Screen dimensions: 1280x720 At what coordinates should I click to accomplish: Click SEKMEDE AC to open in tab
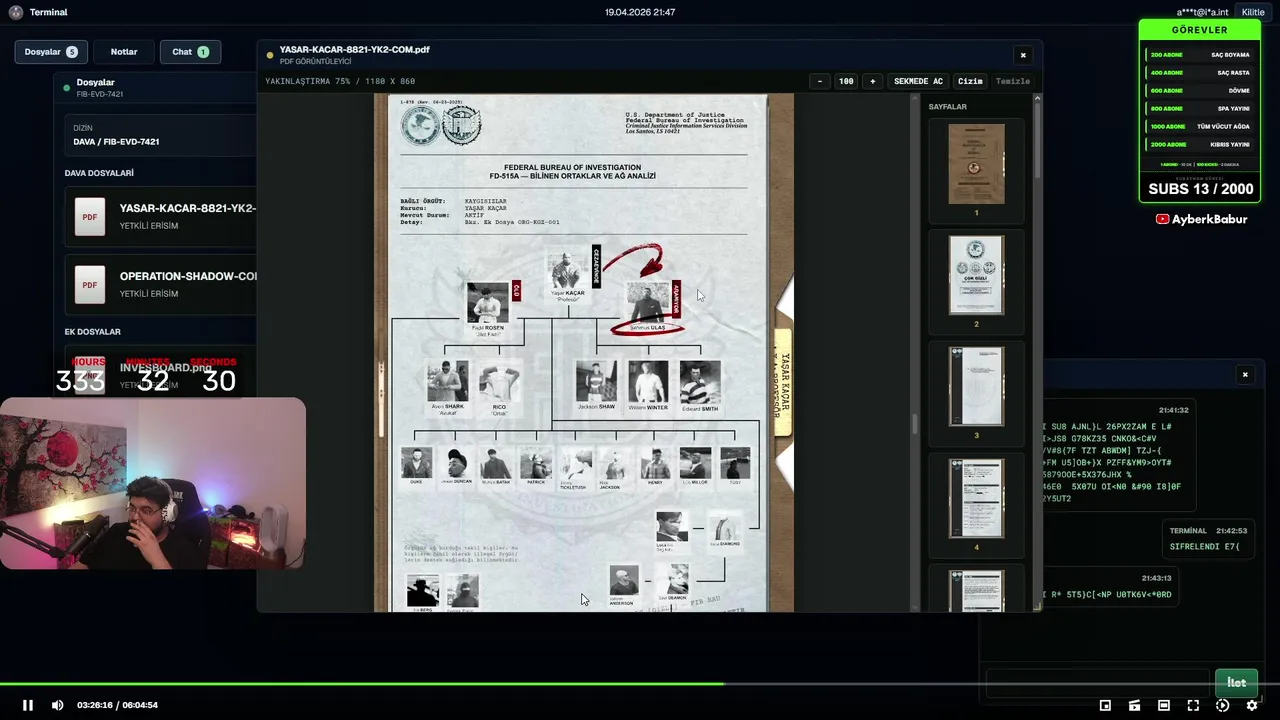point(918,81)
